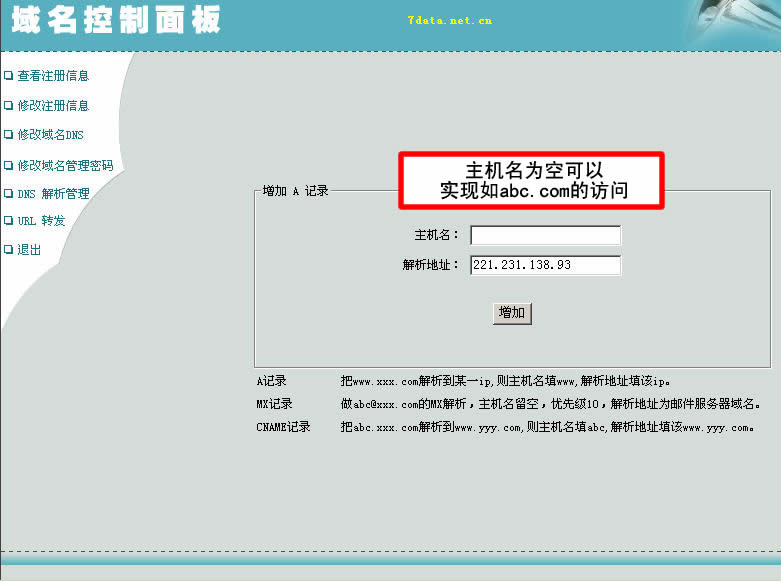Click the bullet icon beside 修改域名DNS
This screenshot has height=582, width=781.
[x=8, y=135]
